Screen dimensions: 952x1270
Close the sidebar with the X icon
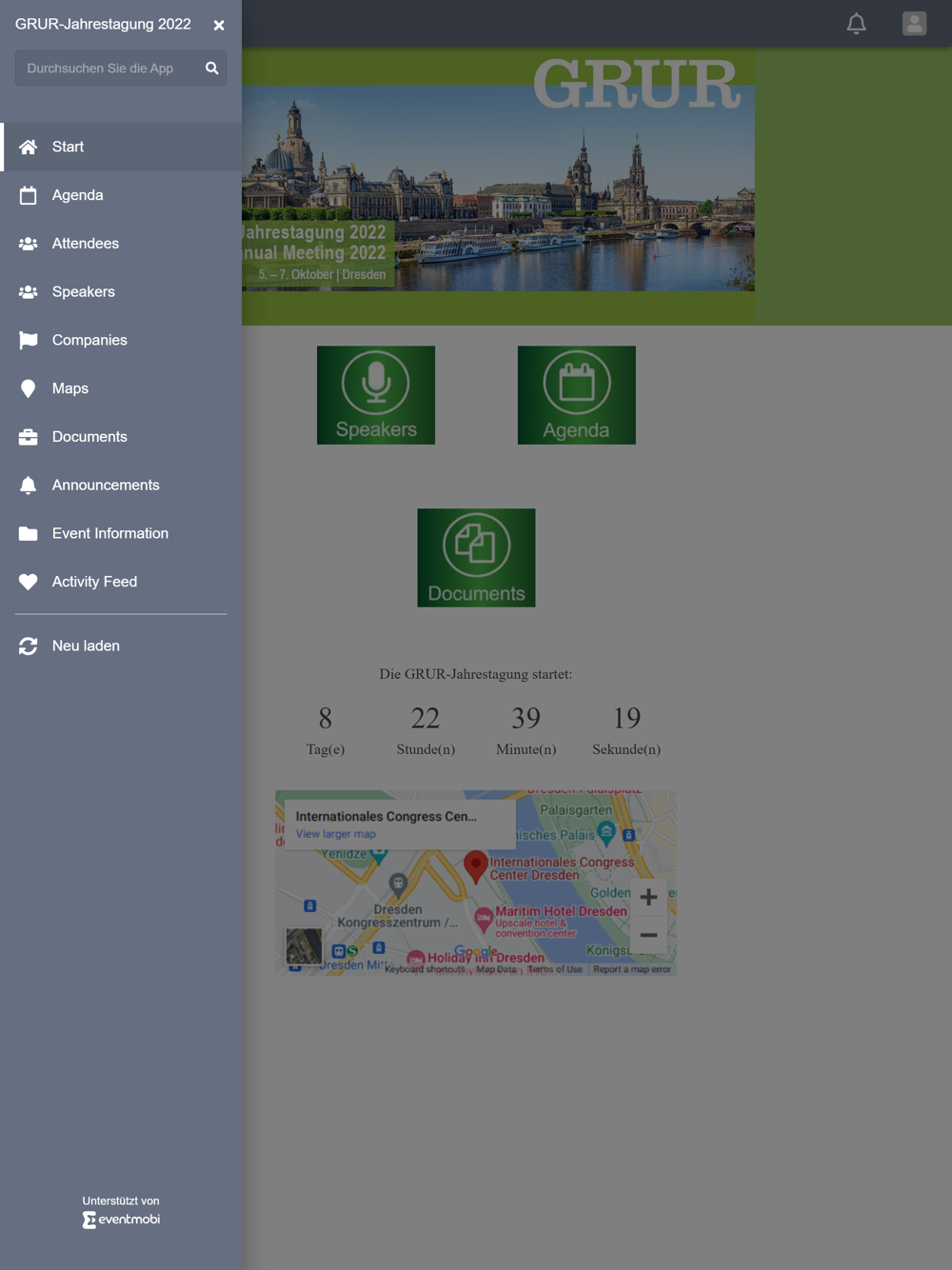(219, 26)
